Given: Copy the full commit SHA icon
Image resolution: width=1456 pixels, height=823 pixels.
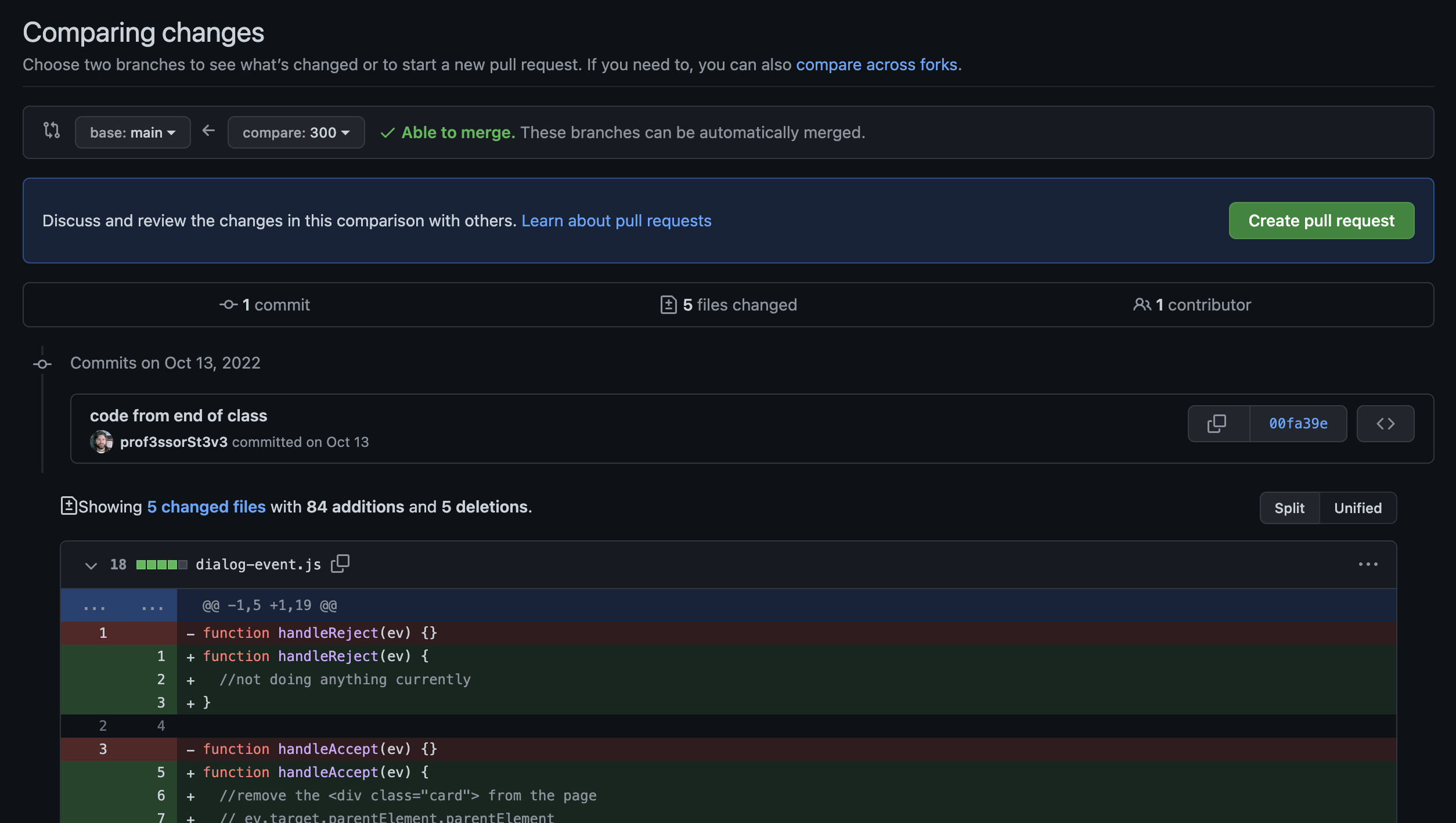Looking at the screenshot, I should coord(1217,424).
